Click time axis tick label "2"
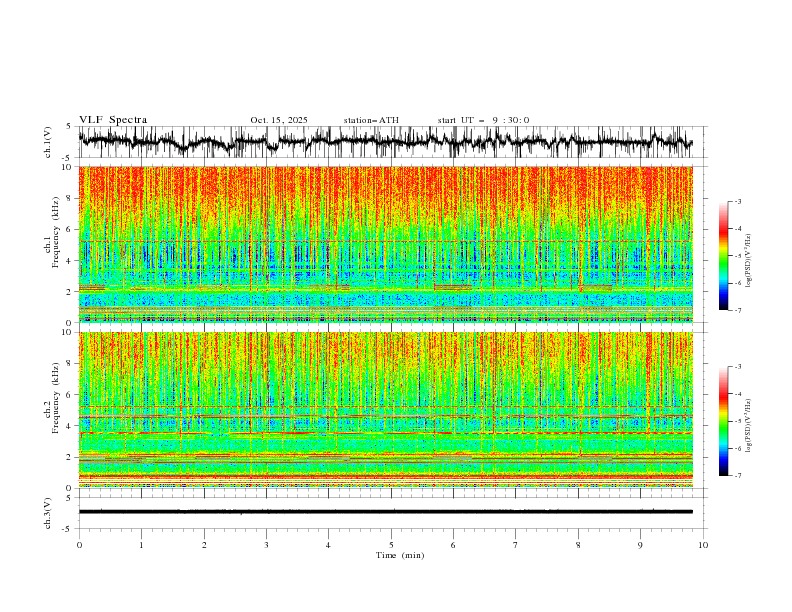 [x=204, y=545]
